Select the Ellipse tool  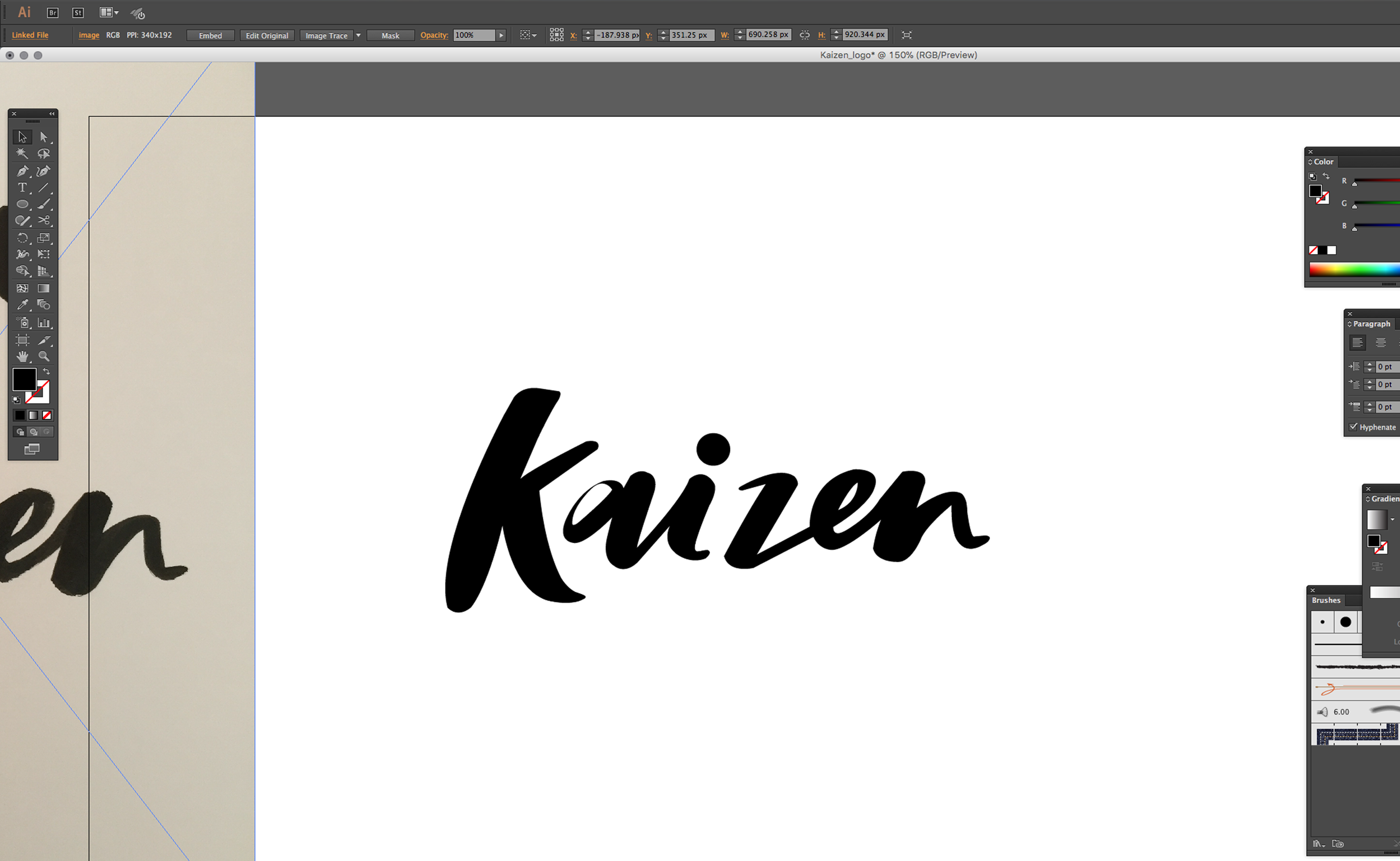(x=22, y=204)
